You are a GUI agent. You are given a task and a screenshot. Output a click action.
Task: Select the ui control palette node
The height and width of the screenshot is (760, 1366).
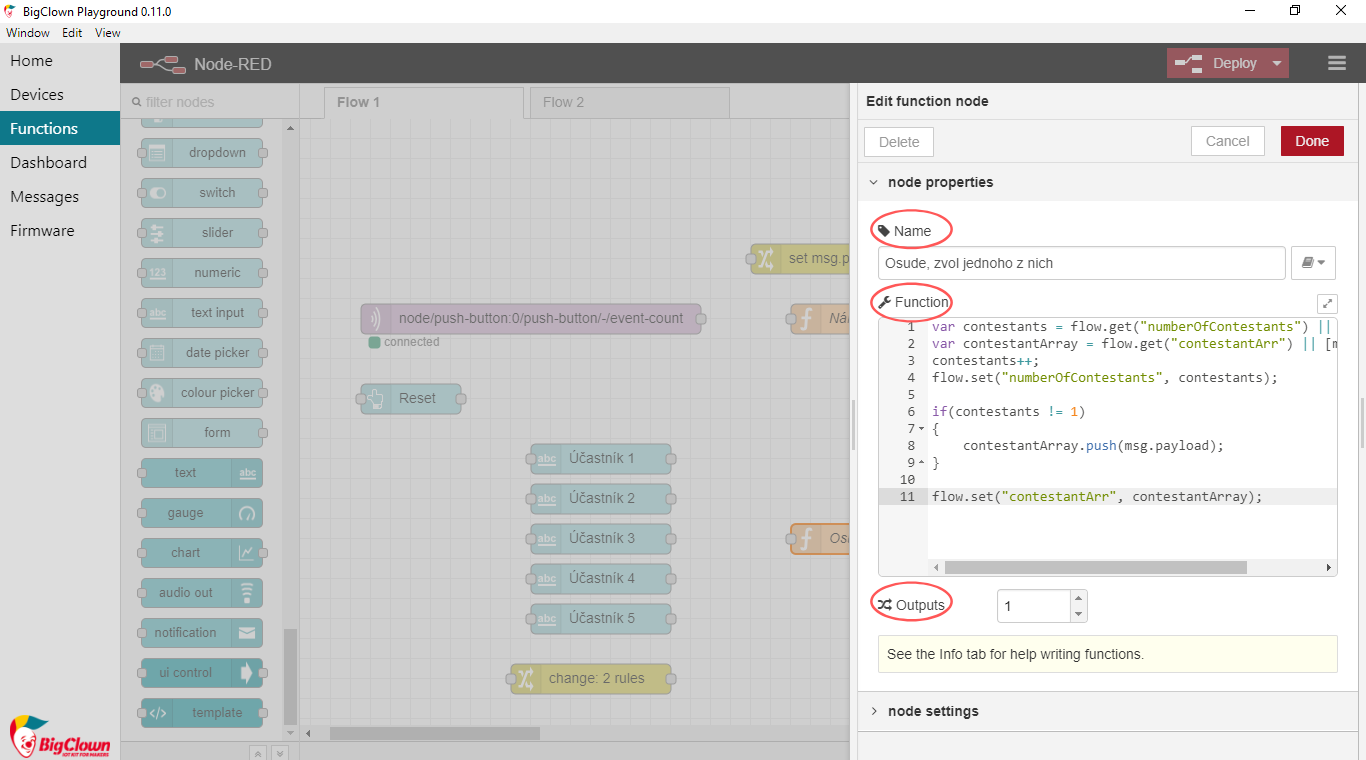202,673
